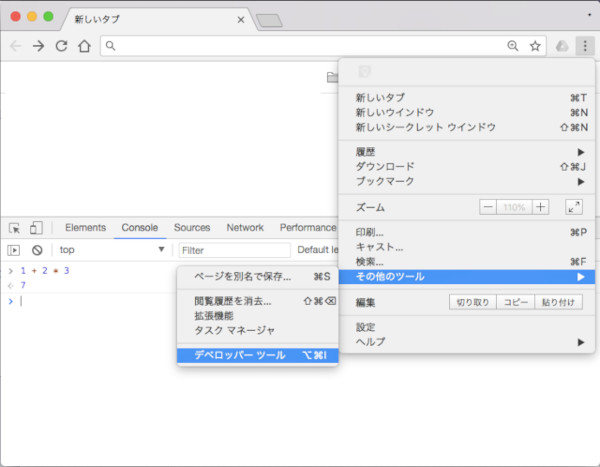Click the Google Drive extension icon
Screen dimensions: 600x467
[x=561, y=46]
